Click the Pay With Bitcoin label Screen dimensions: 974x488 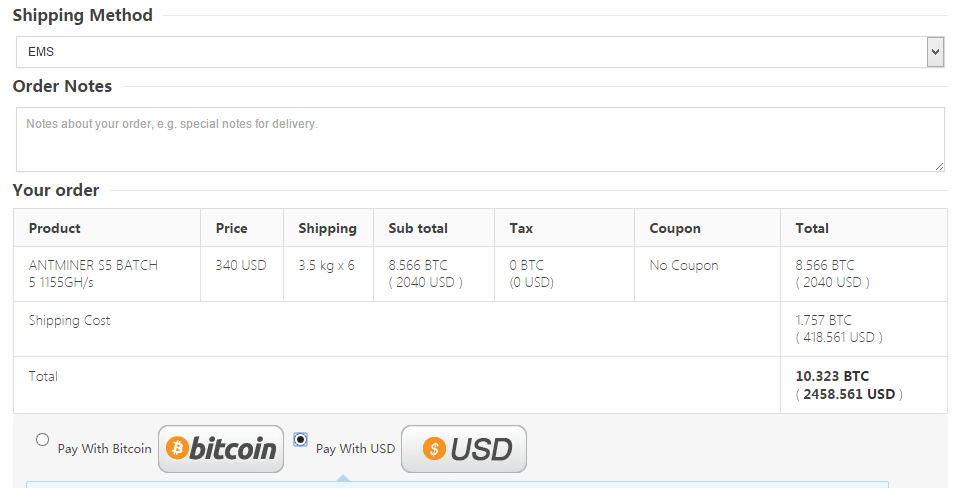tap(104, 448)
